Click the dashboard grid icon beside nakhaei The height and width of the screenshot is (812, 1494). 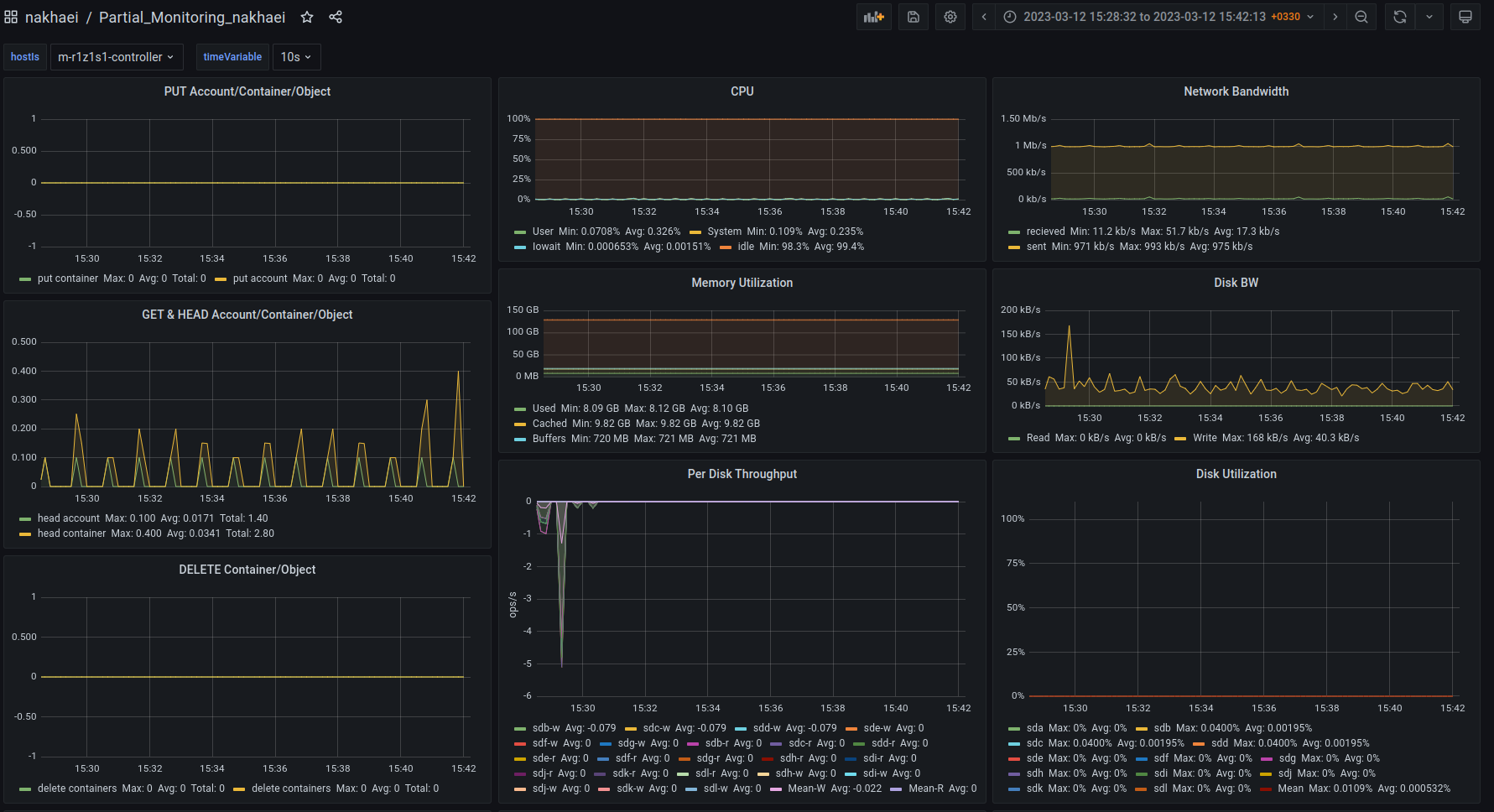pos(11,17)
